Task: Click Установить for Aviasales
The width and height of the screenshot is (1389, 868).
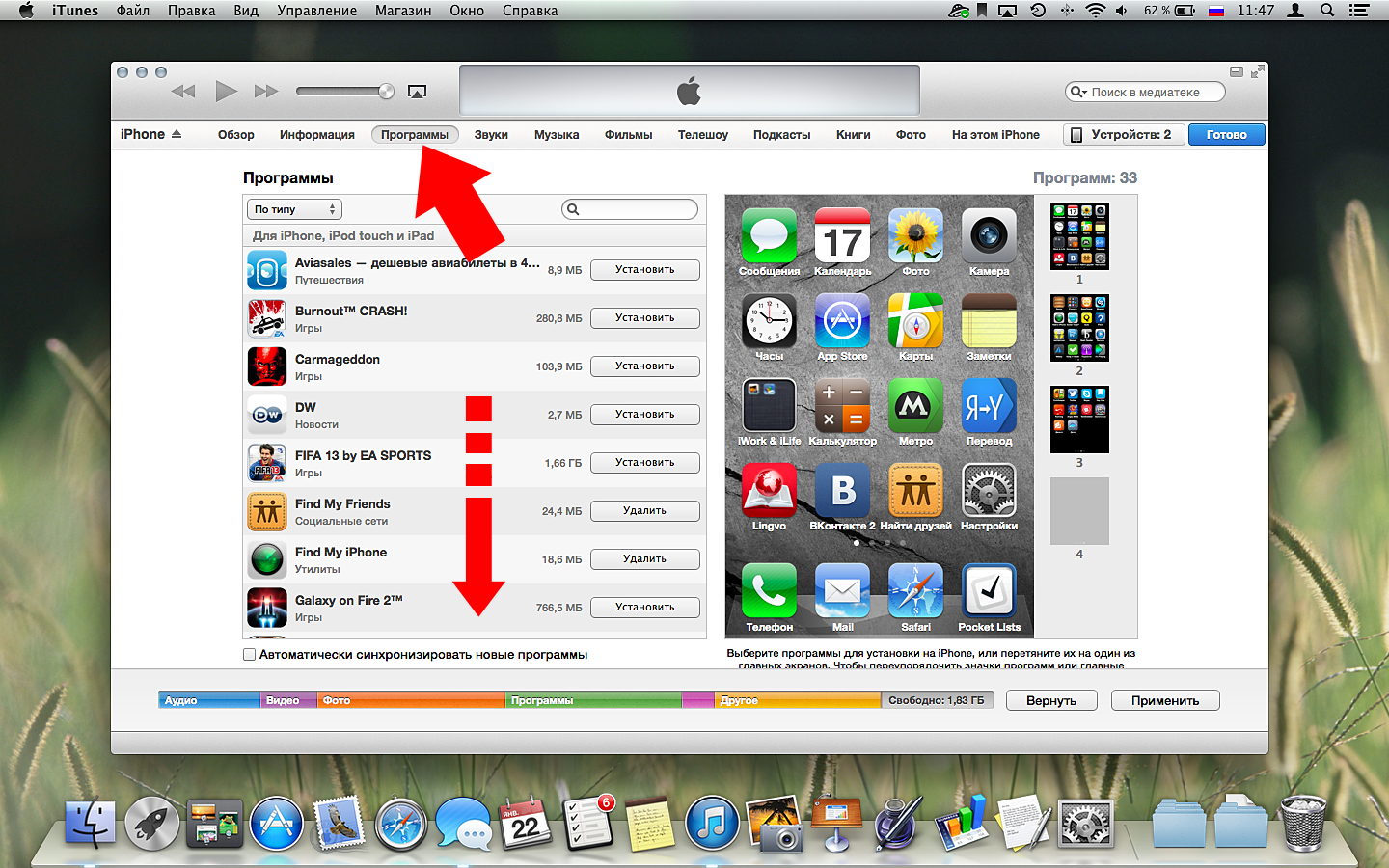Action: [645, 270]
